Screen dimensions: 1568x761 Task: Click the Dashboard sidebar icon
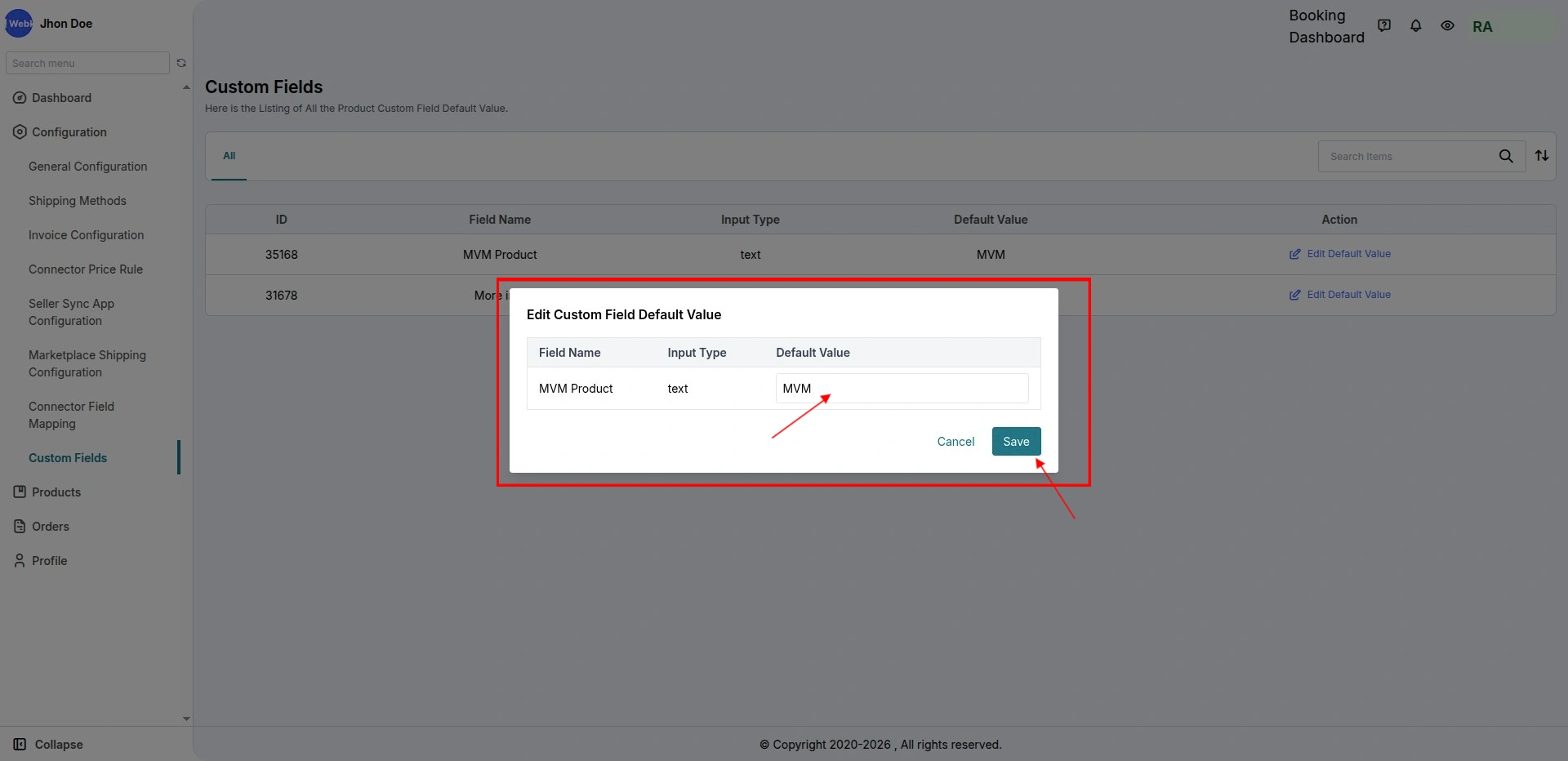20,98
